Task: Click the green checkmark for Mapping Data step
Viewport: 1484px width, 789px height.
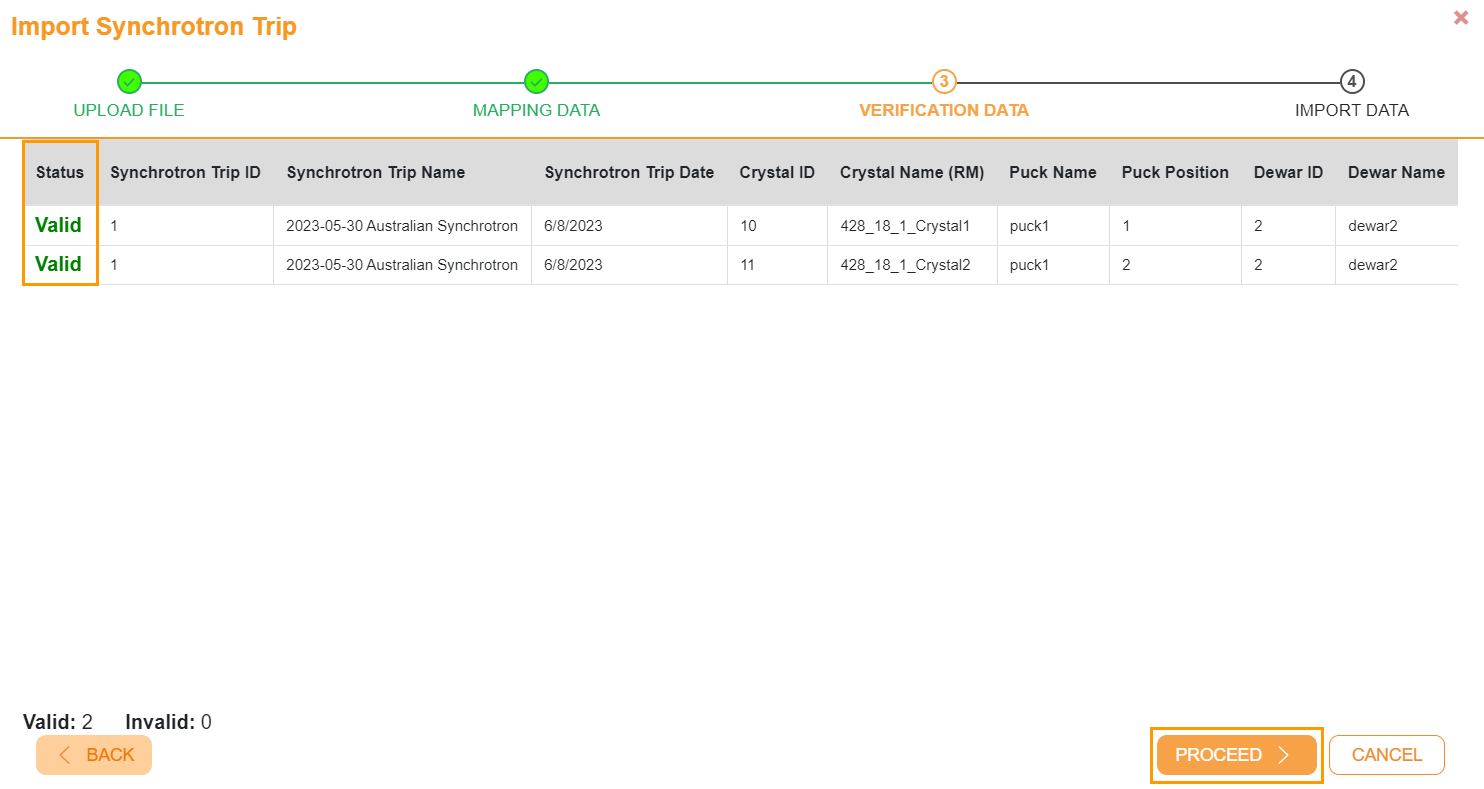Action: pos(536,81)
